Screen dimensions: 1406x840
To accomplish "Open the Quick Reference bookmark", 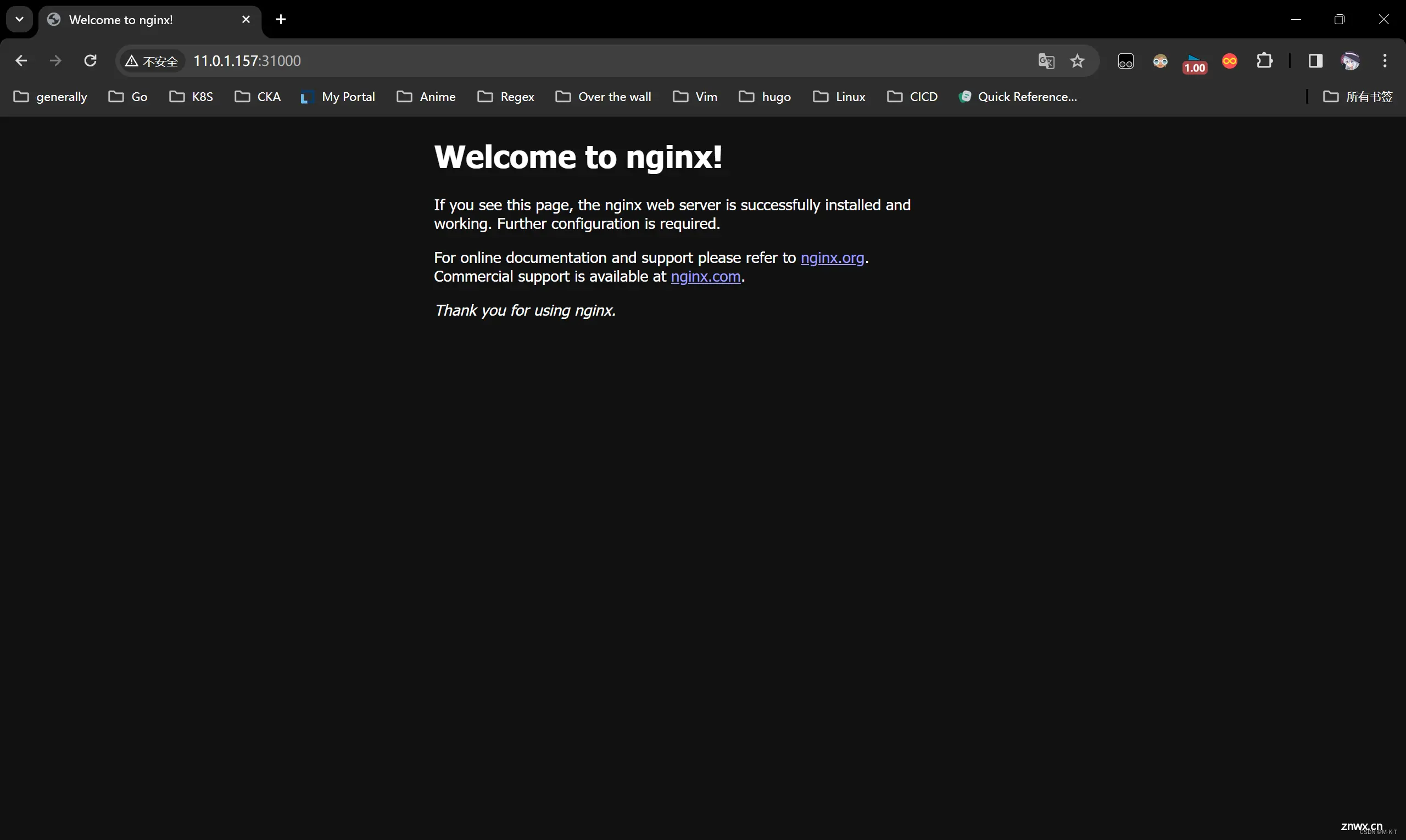I will click(x=1018, y=97).
